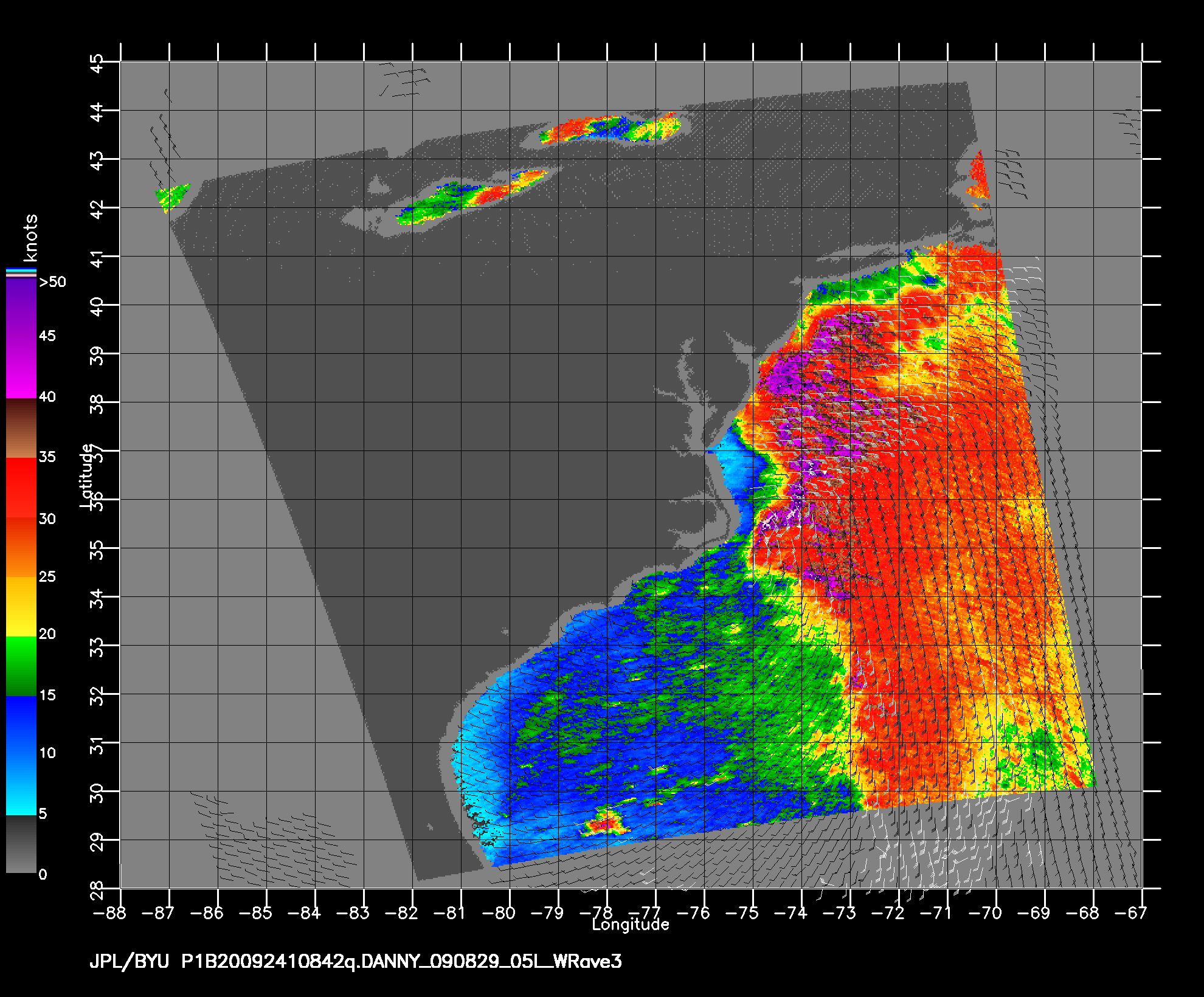1204x997 pixels.
Task: Click the Lake Ontario colored wind patch
Action: pos(610,128)
